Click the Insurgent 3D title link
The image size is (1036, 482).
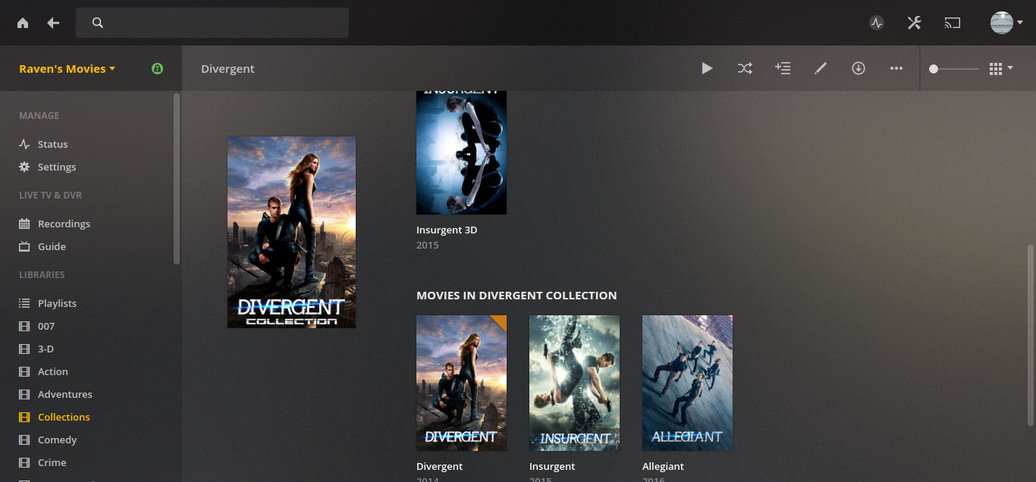tap(447, 230)
